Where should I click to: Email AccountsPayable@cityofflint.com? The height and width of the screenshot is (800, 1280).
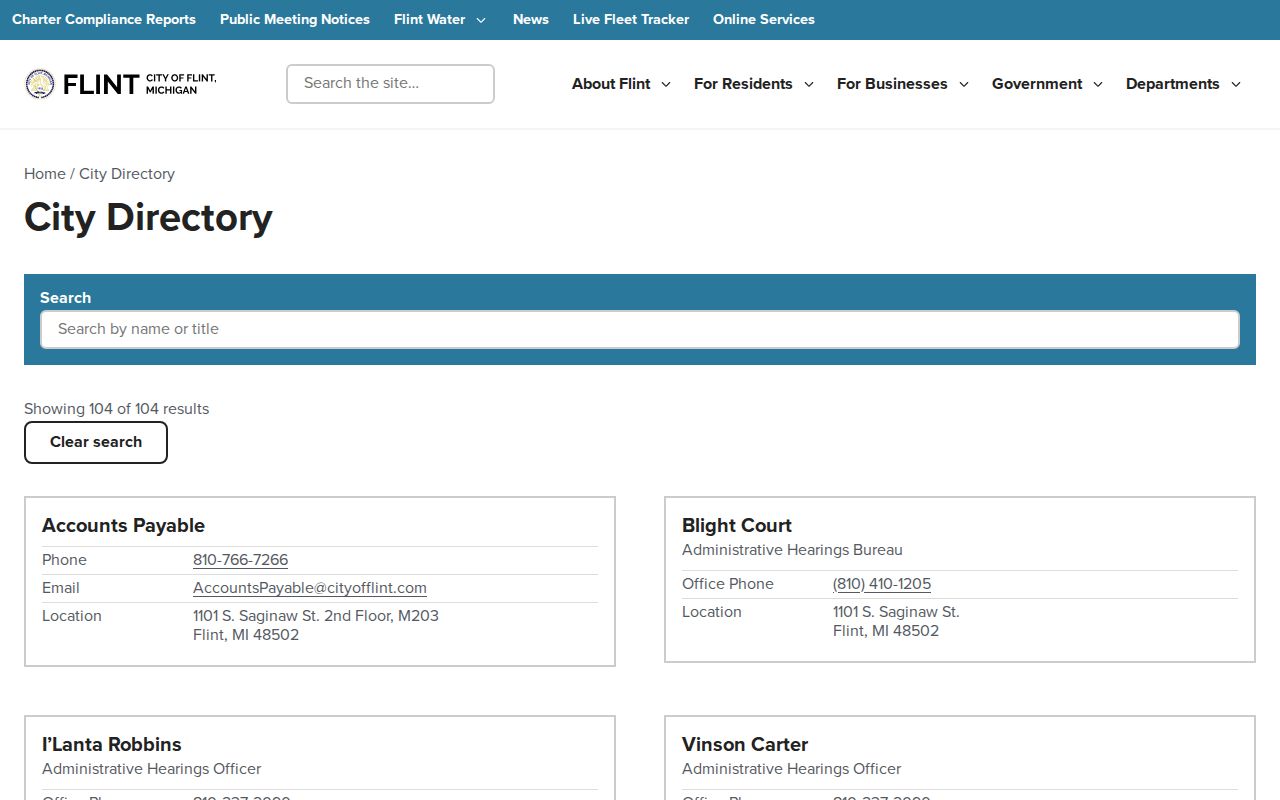[310, 588]
